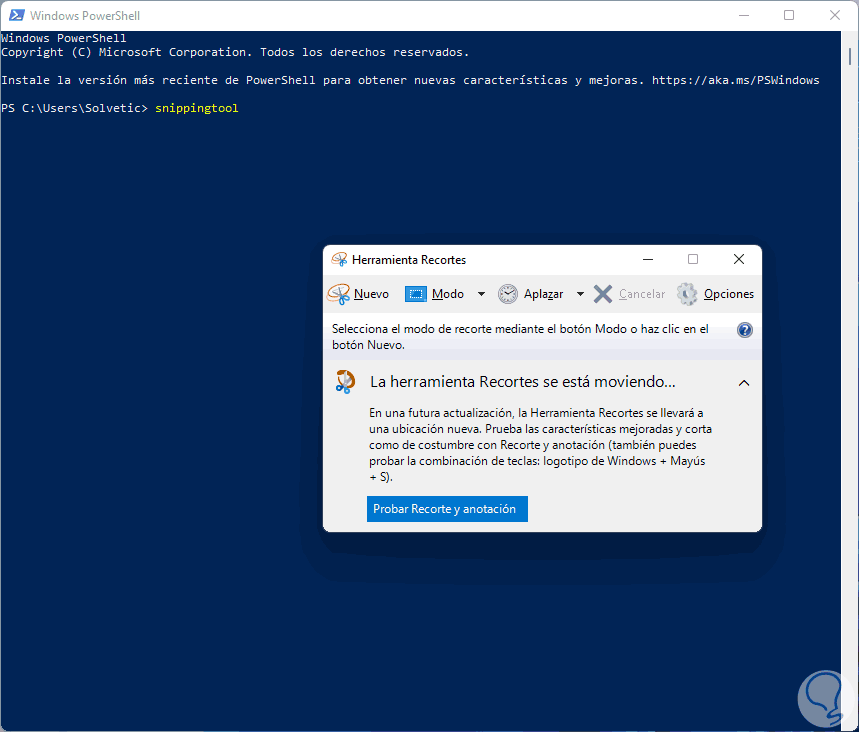This screenshot has width=859, height=732.
Task: Click the PowerShell icon in title bar
Action: pos(16,15)
